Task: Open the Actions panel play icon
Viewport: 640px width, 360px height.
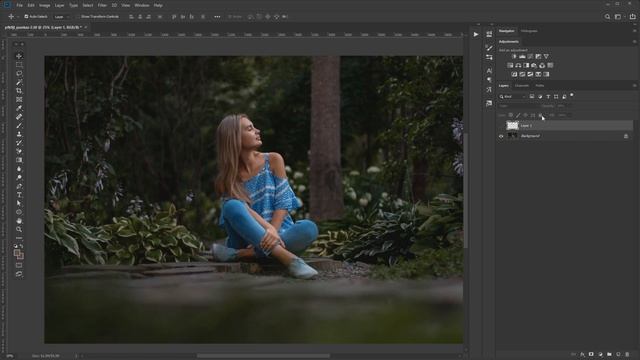Action: coord(476,35)
